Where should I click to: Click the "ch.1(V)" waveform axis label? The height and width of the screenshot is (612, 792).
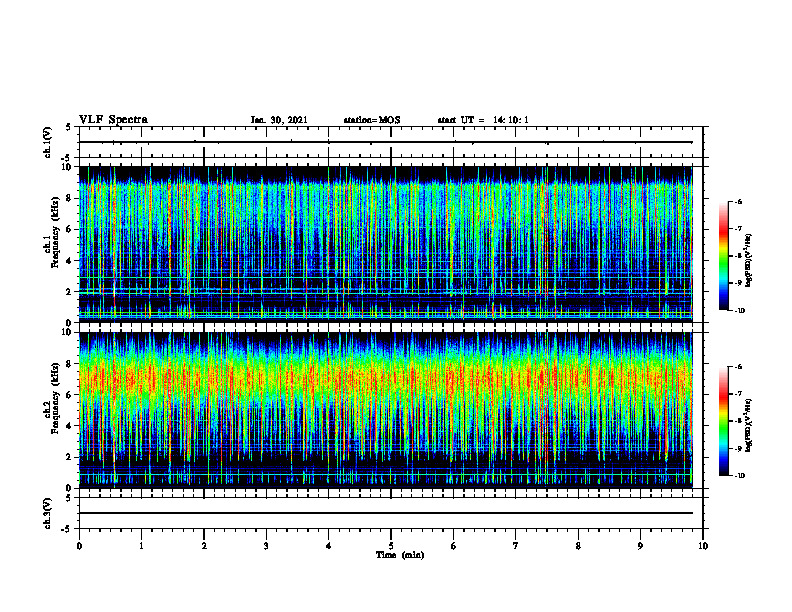click(x=47, y=142)
